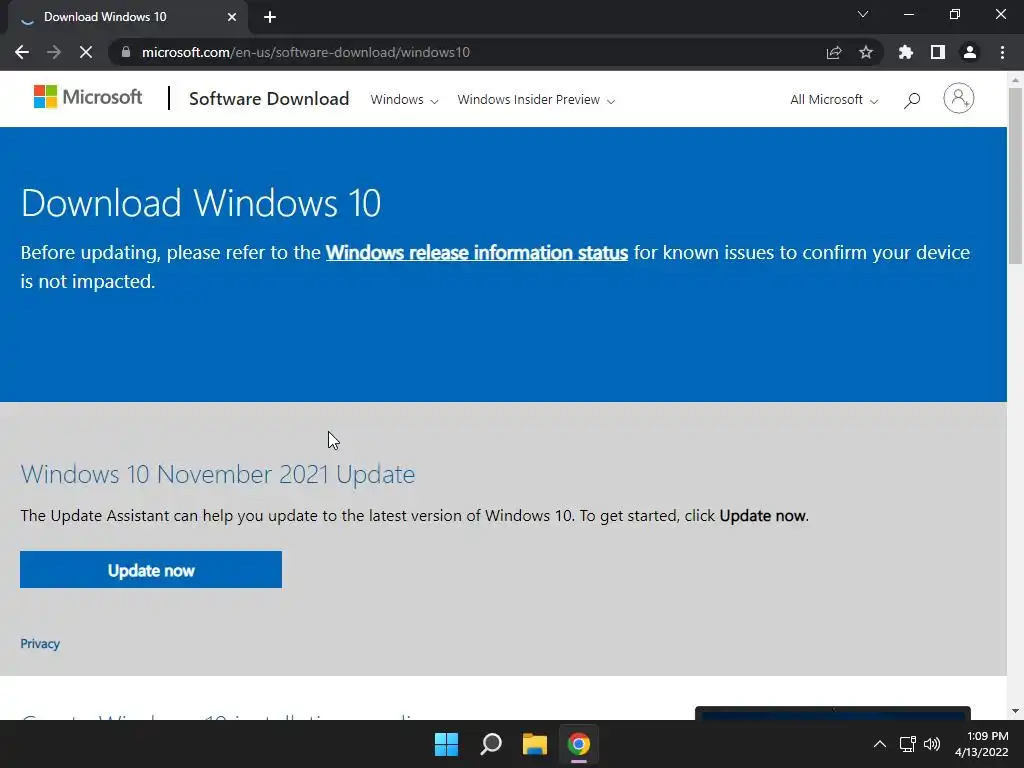
Task: Open Windows release information status link
Action: 477,253
